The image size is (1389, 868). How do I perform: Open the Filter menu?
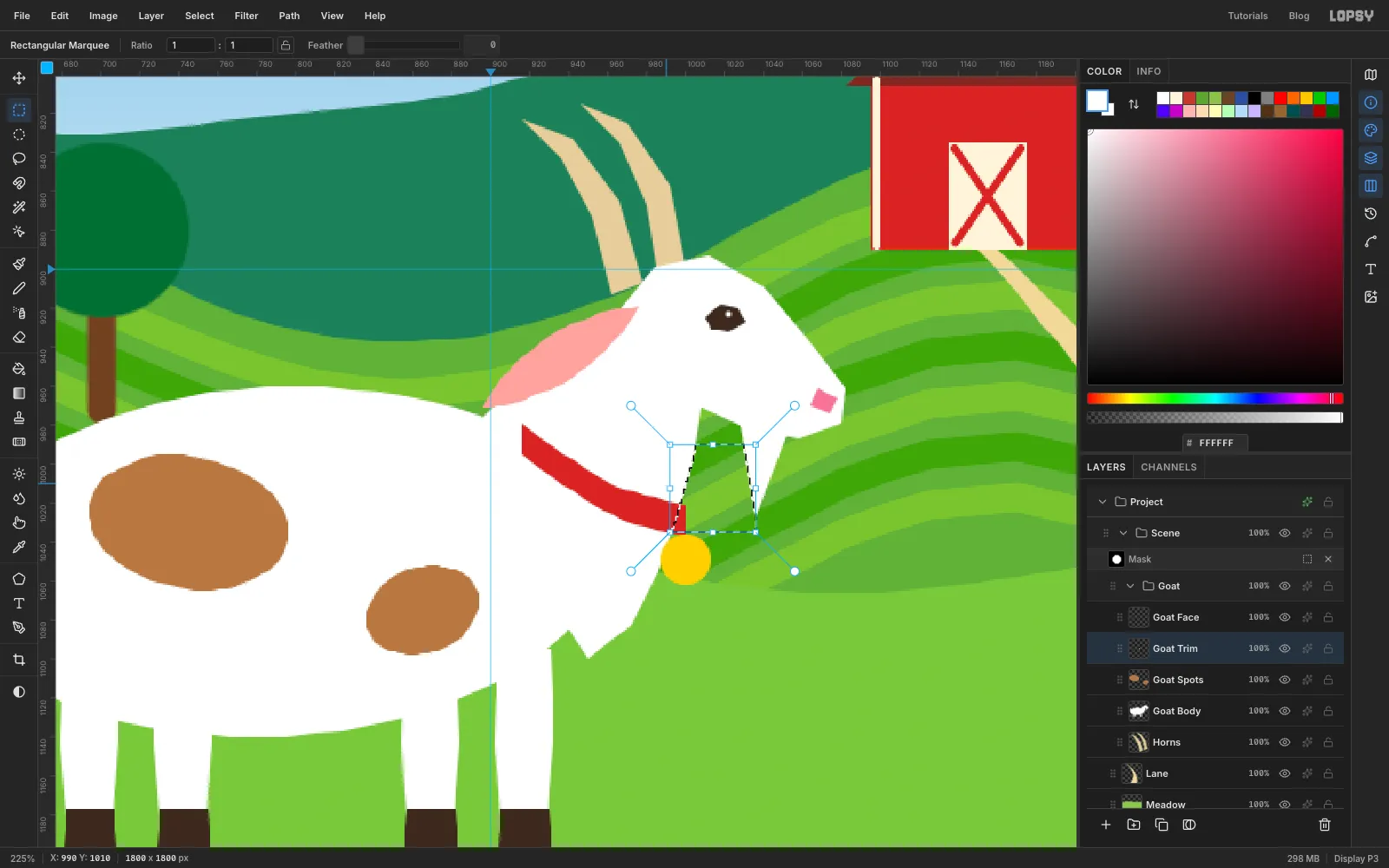pyautogui.click(x=247, y=16)
